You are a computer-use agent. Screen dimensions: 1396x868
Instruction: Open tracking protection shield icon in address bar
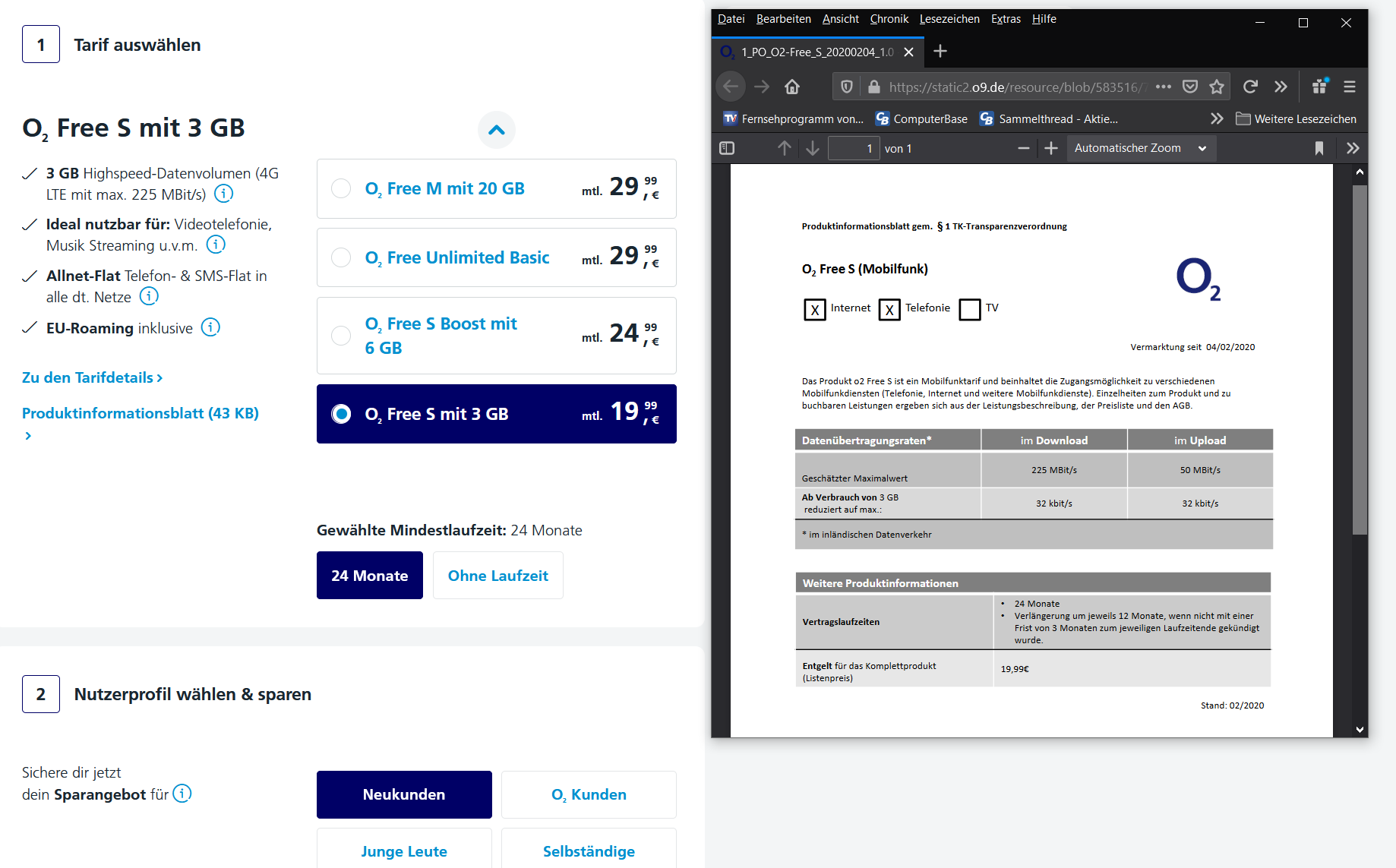click(x=847, y=87)
